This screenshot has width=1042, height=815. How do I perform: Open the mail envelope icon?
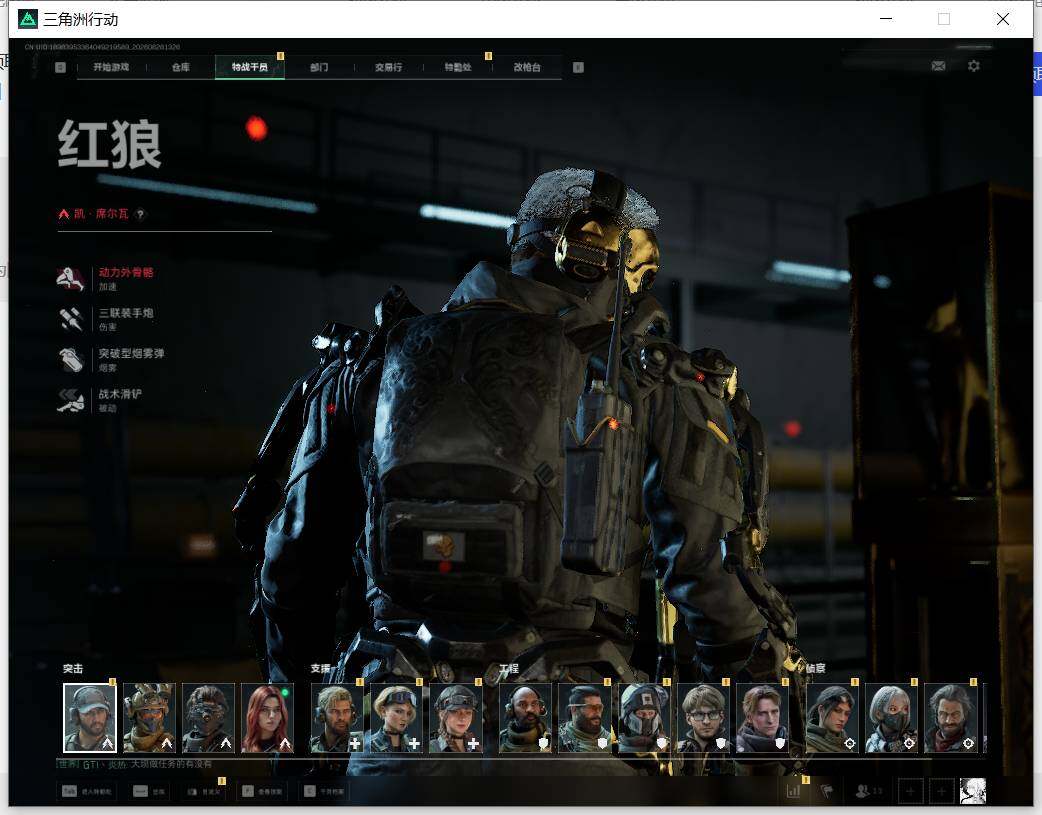click(x=938, y=66)
